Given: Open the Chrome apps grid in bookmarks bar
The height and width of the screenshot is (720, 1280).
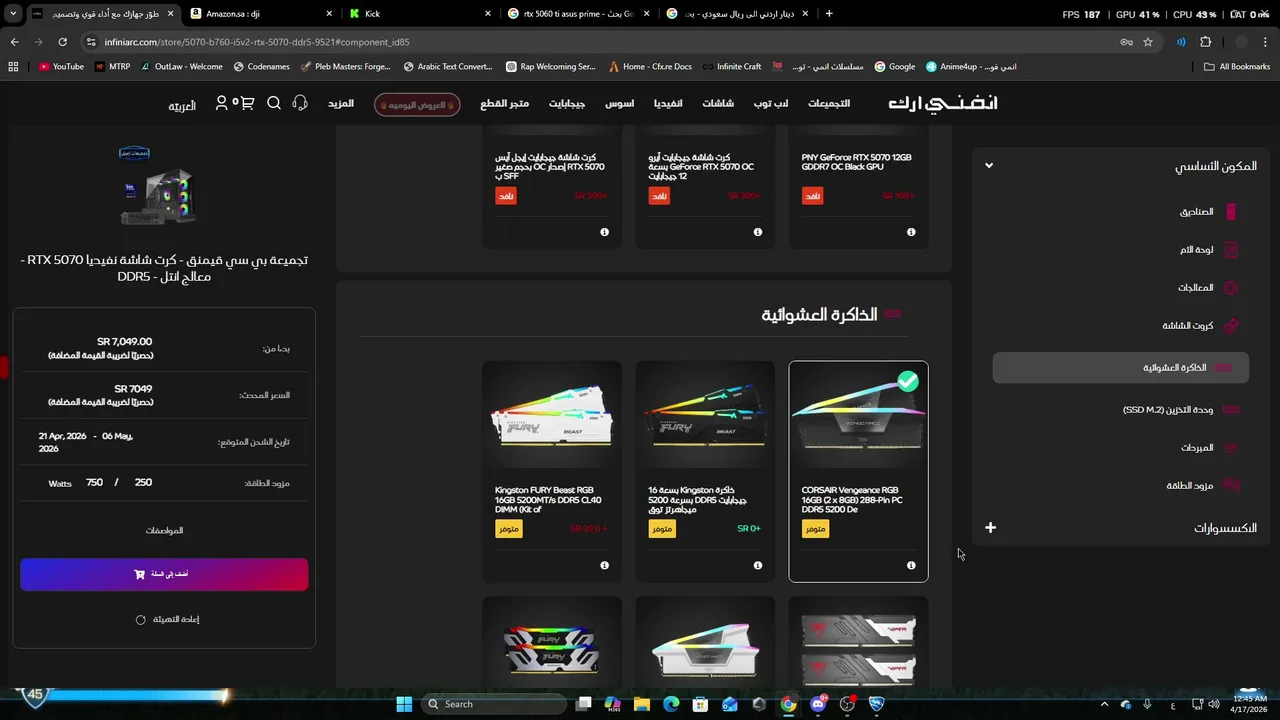Looking at the screenshot, I should click(13, 67).
